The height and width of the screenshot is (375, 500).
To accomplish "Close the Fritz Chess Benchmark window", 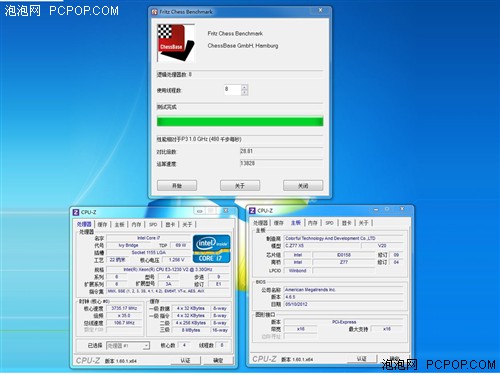I will [320, 10].
